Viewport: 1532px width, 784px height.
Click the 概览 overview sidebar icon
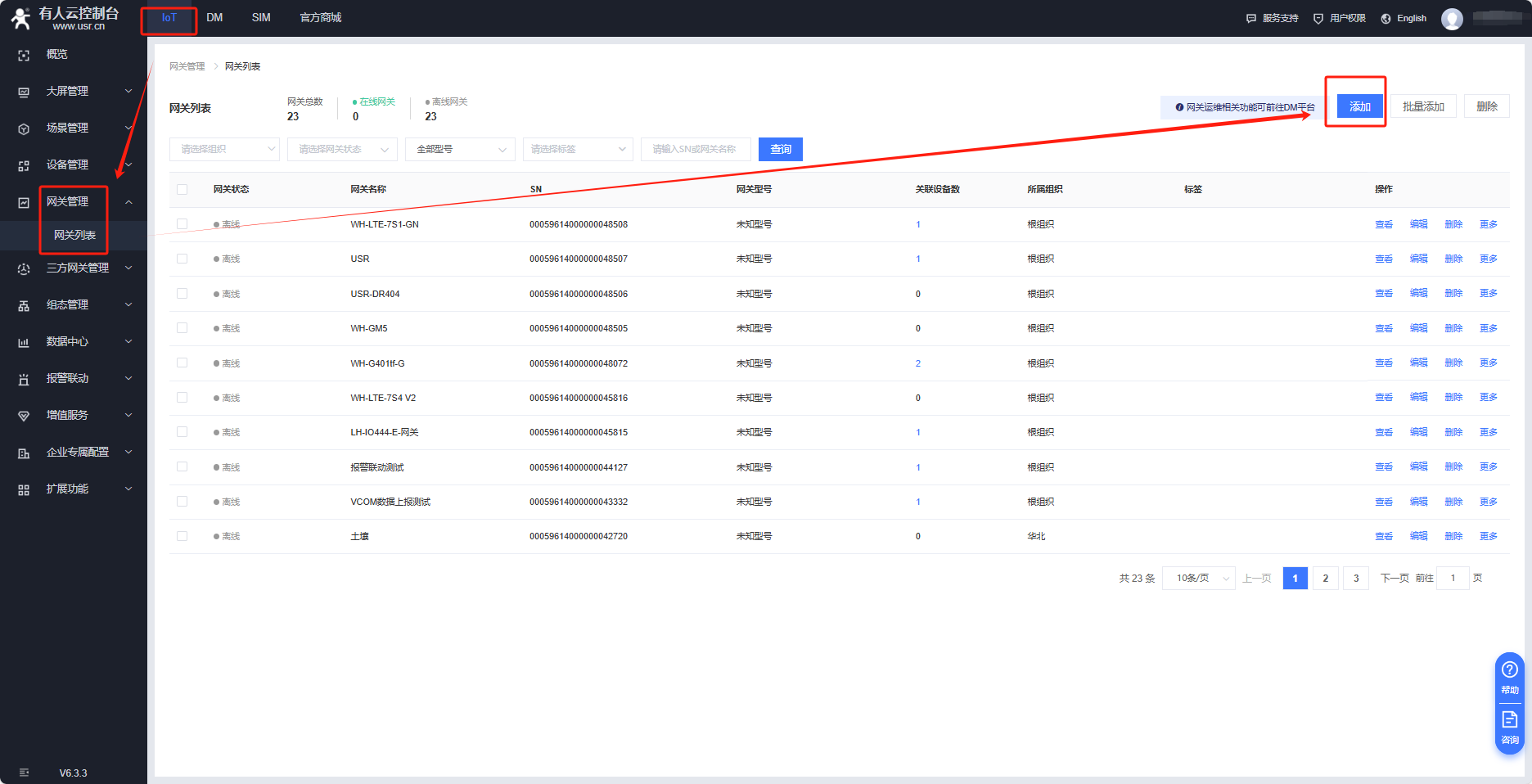(x=24, y=55)
